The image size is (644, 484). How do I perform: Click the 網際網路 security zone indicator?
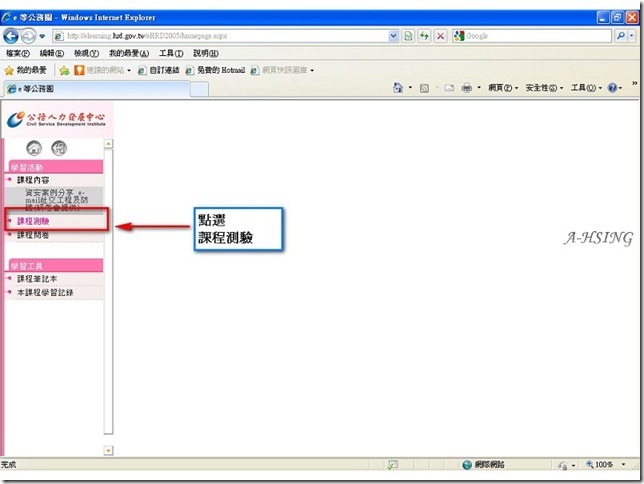point(483,465)
